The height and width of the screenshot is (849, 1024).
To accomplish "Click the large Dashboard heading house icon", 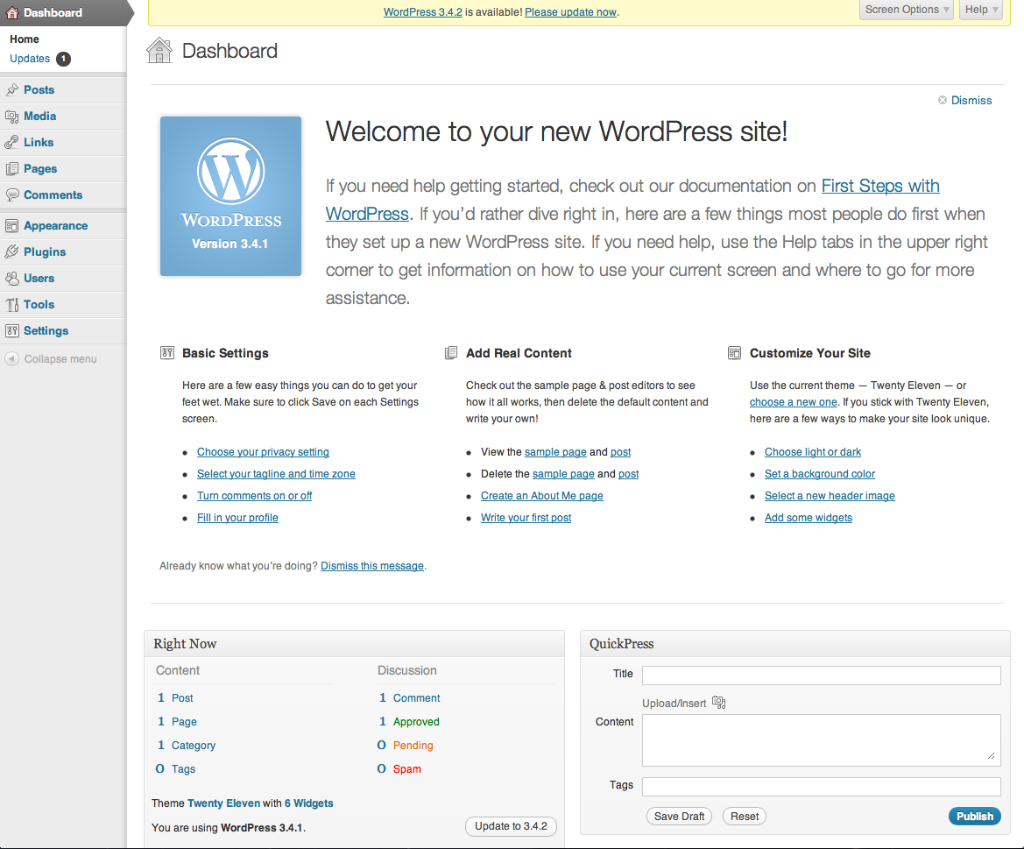I will (x=159, y=50).
